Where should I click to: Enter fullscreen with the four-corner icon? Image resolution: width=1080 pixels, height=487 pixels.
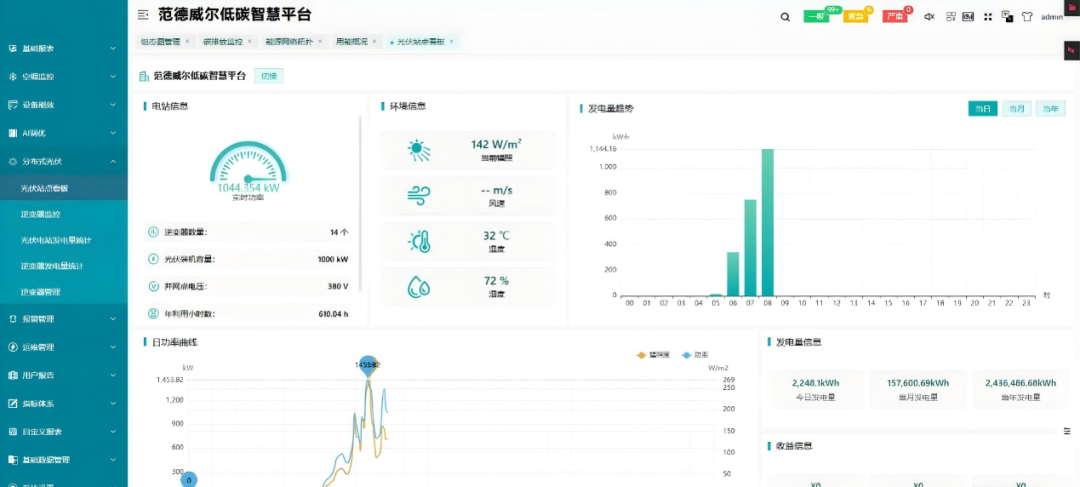[x=988, y=17]
